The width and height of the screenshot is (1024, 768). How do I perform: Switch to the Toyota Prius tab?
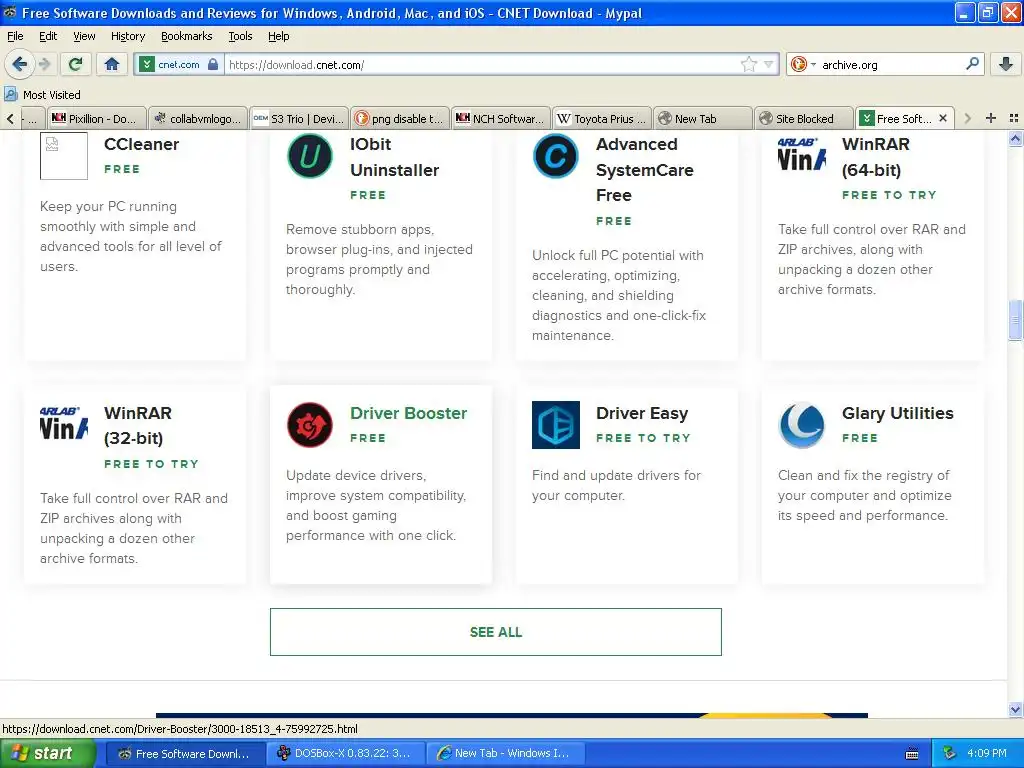click(602, 118)
